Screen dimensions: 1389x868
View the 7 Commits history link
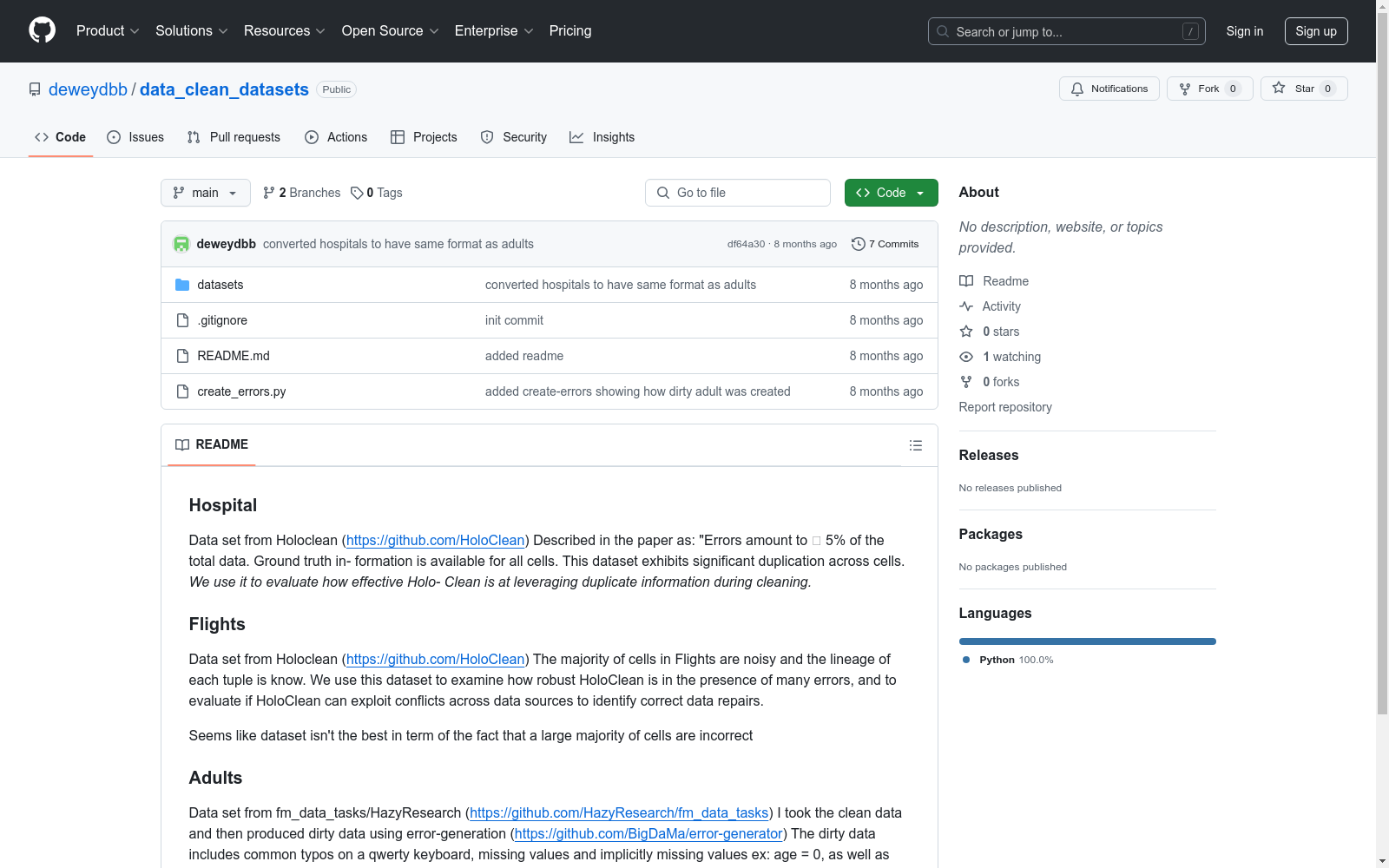[885, 244]
